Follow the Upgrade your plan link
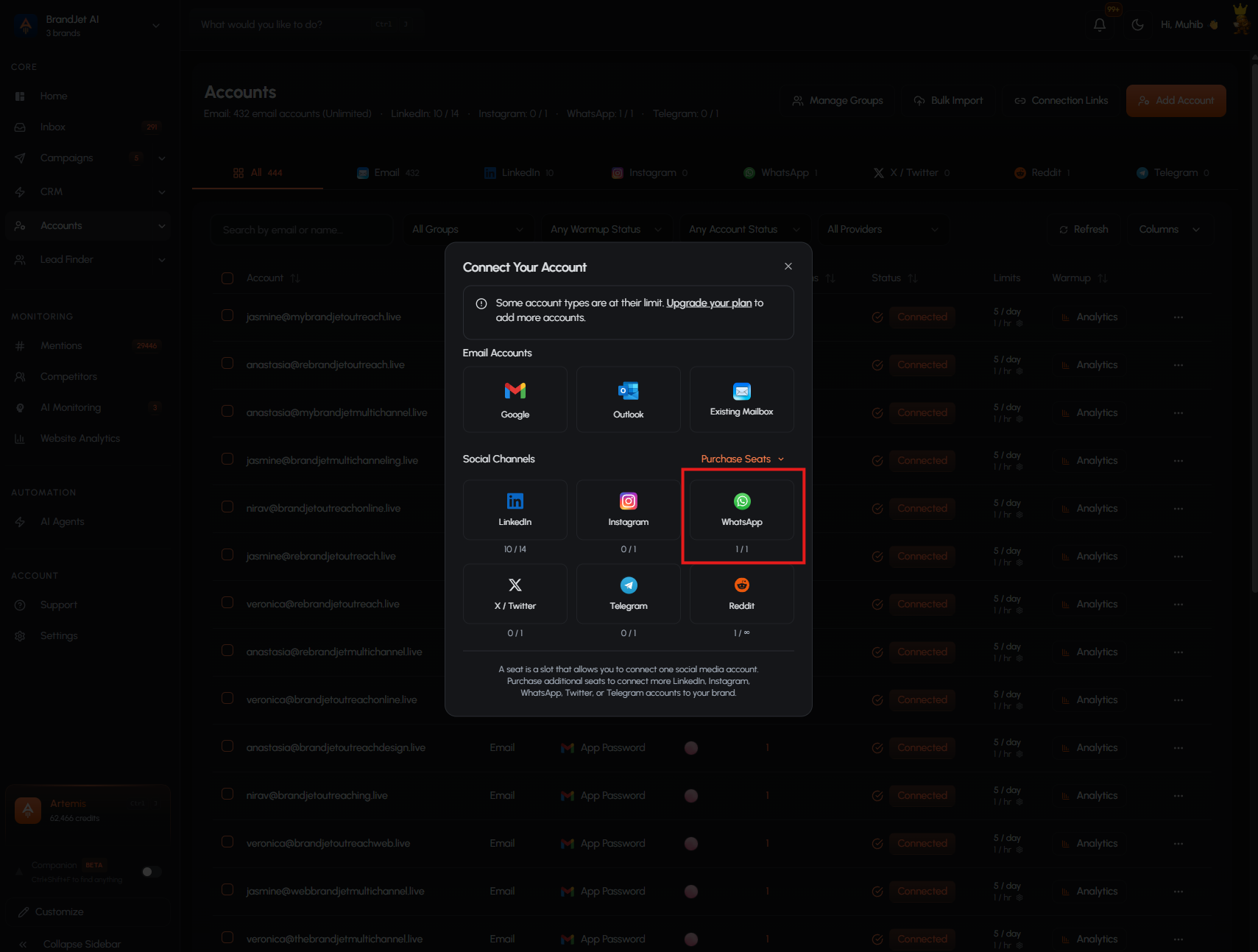This screenshot has width=1258, height=952. click(709, 303)
